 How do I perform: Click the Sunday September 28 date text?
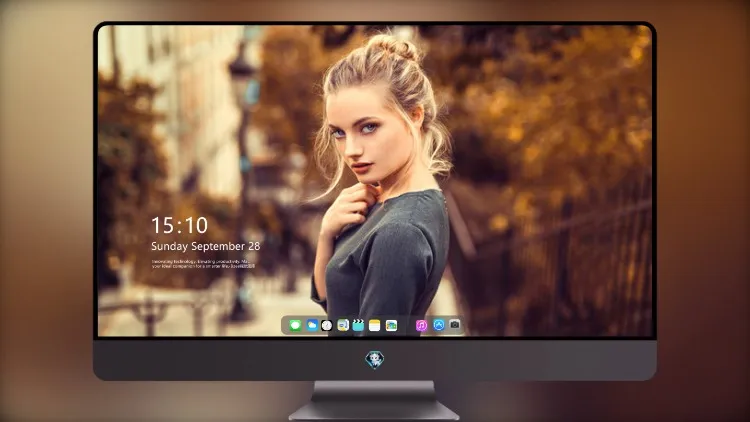(206, 246)
